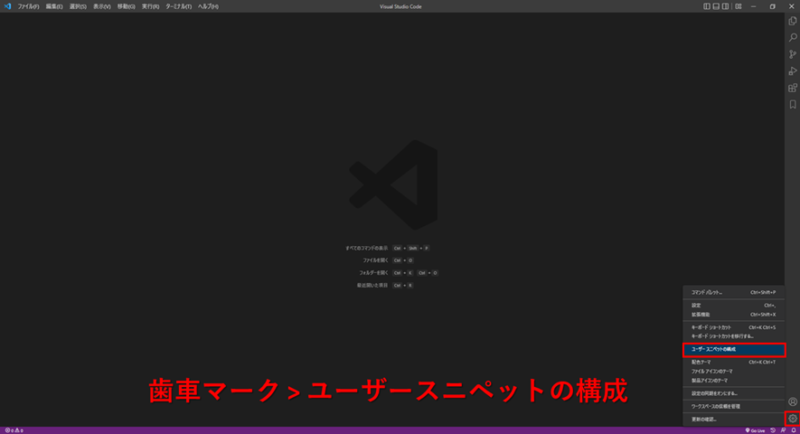
Task: Toggle the bottom panel layout button
Action: [717, 6]
